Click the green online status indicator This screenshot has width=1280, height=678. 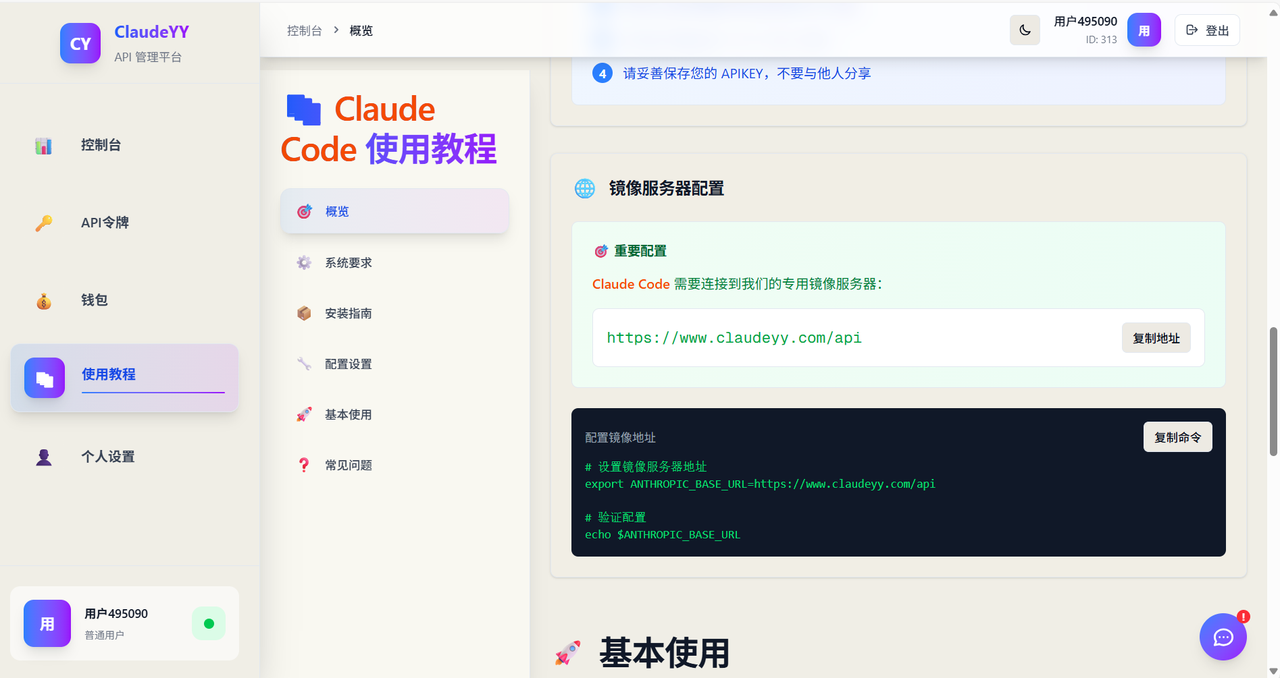click(209, 624)
